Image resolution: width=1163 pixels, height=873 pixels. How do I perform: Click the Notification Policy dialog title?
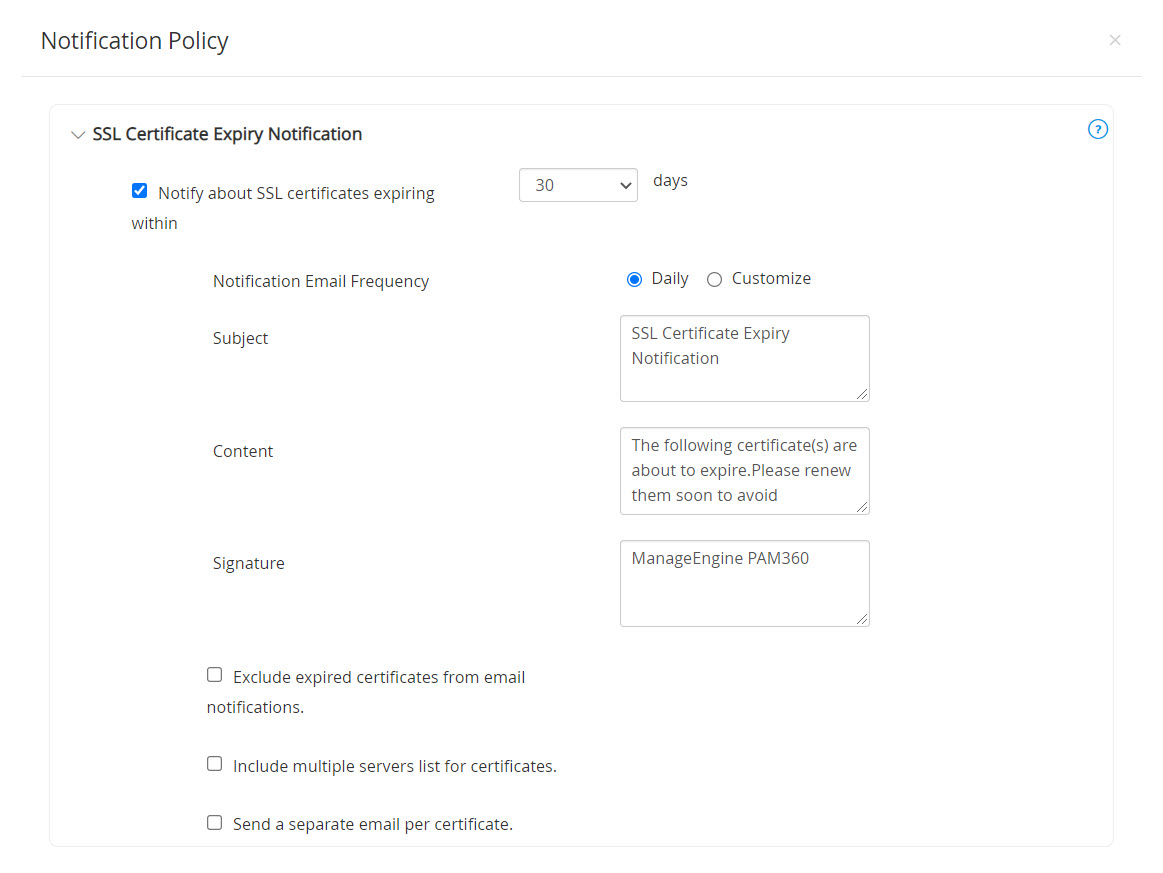(x=134, y=41)
